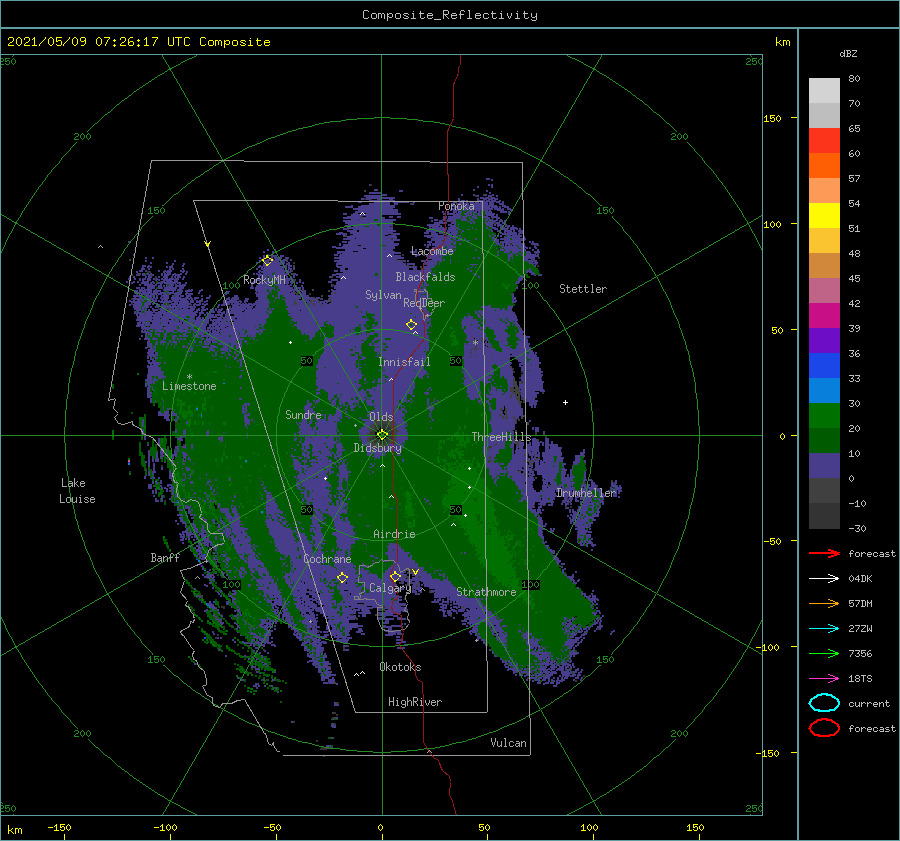Click the Ponoka label
Screen dimensions: 900x841
456,206
